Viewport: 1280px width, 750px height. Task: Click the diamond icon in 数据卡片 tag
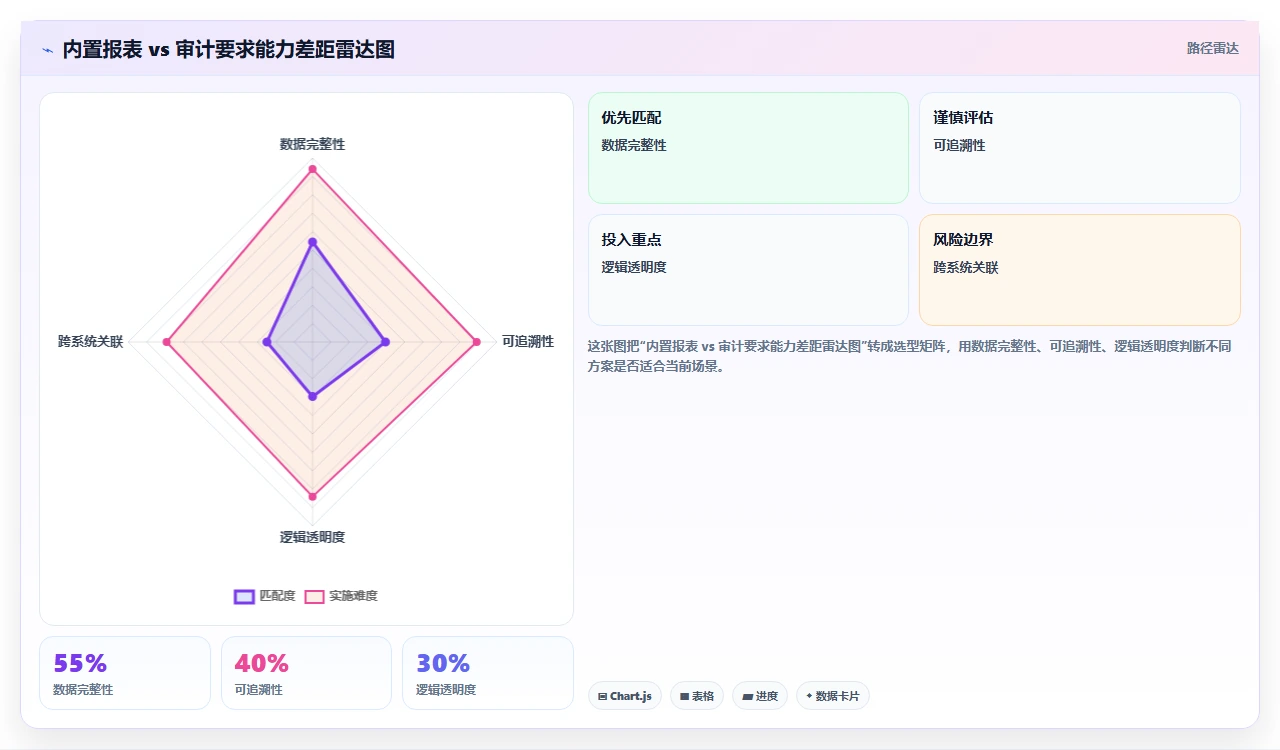[809, 695]
